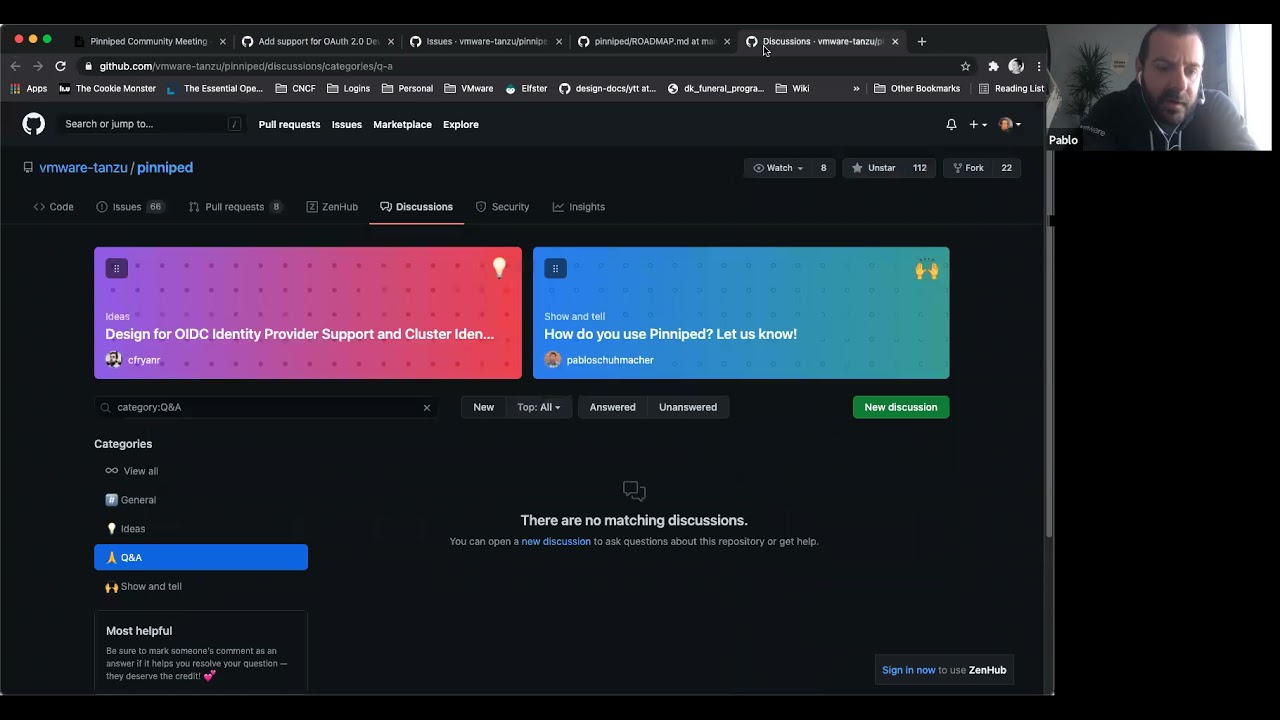Open the Pull requests repo tab
The image size is (1280, 720).
pos(235,207)
